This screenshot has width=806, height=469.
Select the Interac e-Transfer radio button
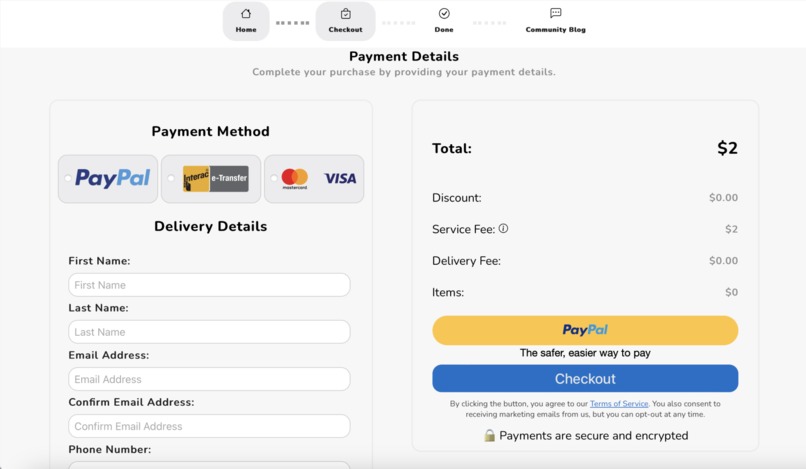tap(171, 178)
